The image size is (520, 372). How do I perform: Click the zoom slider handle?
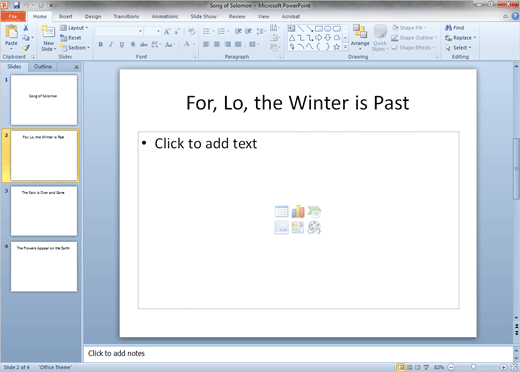point(473,367)
